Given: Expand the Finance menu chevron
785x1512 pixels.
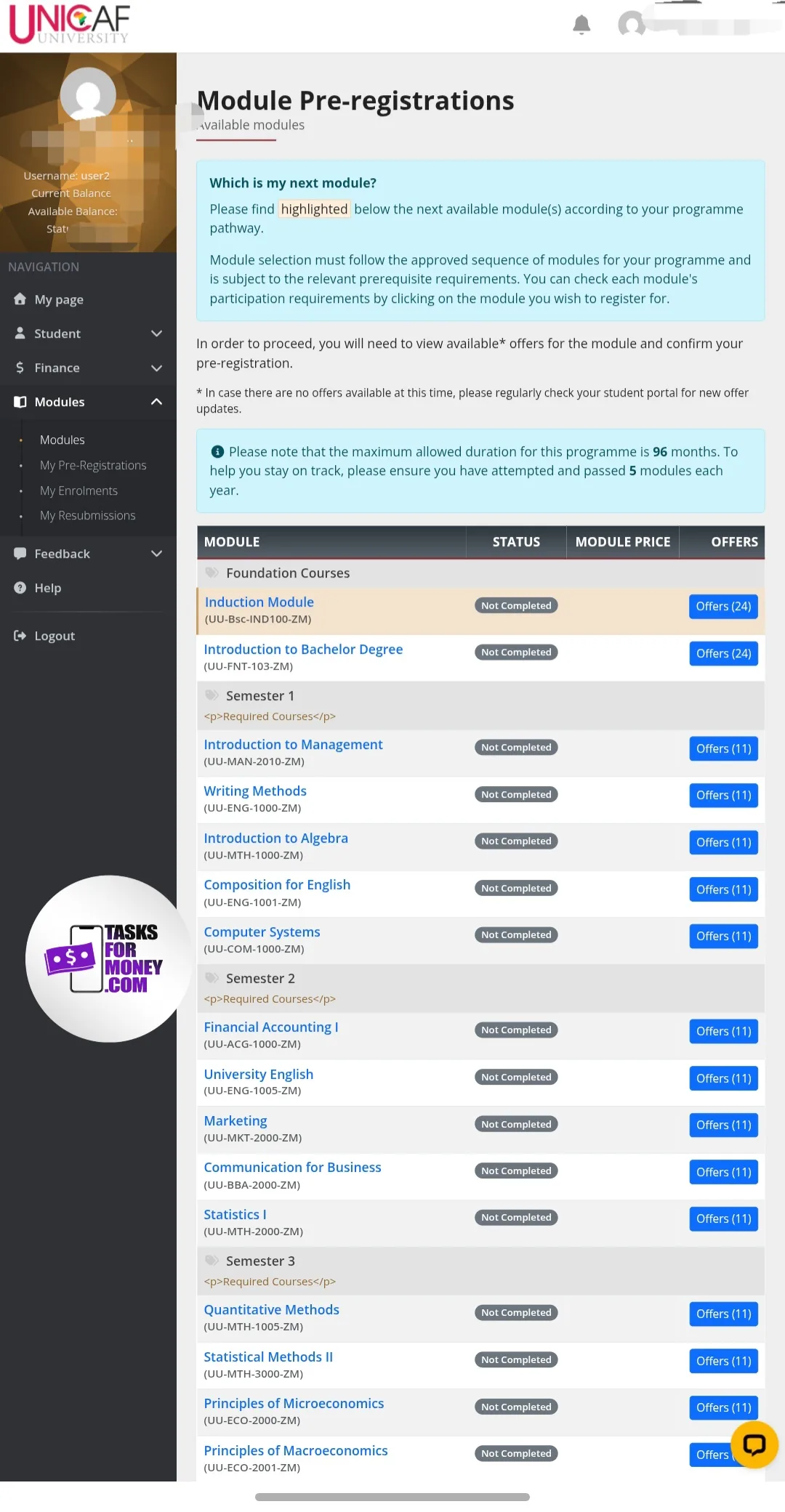Looking at the screenshot, I should 156,368.
